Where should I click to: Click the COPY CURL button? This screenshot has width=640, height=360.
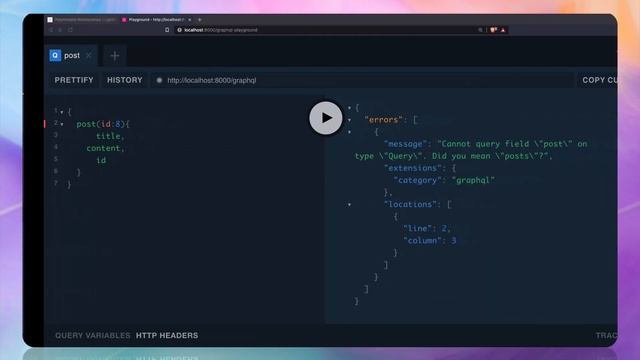[599, 80]
